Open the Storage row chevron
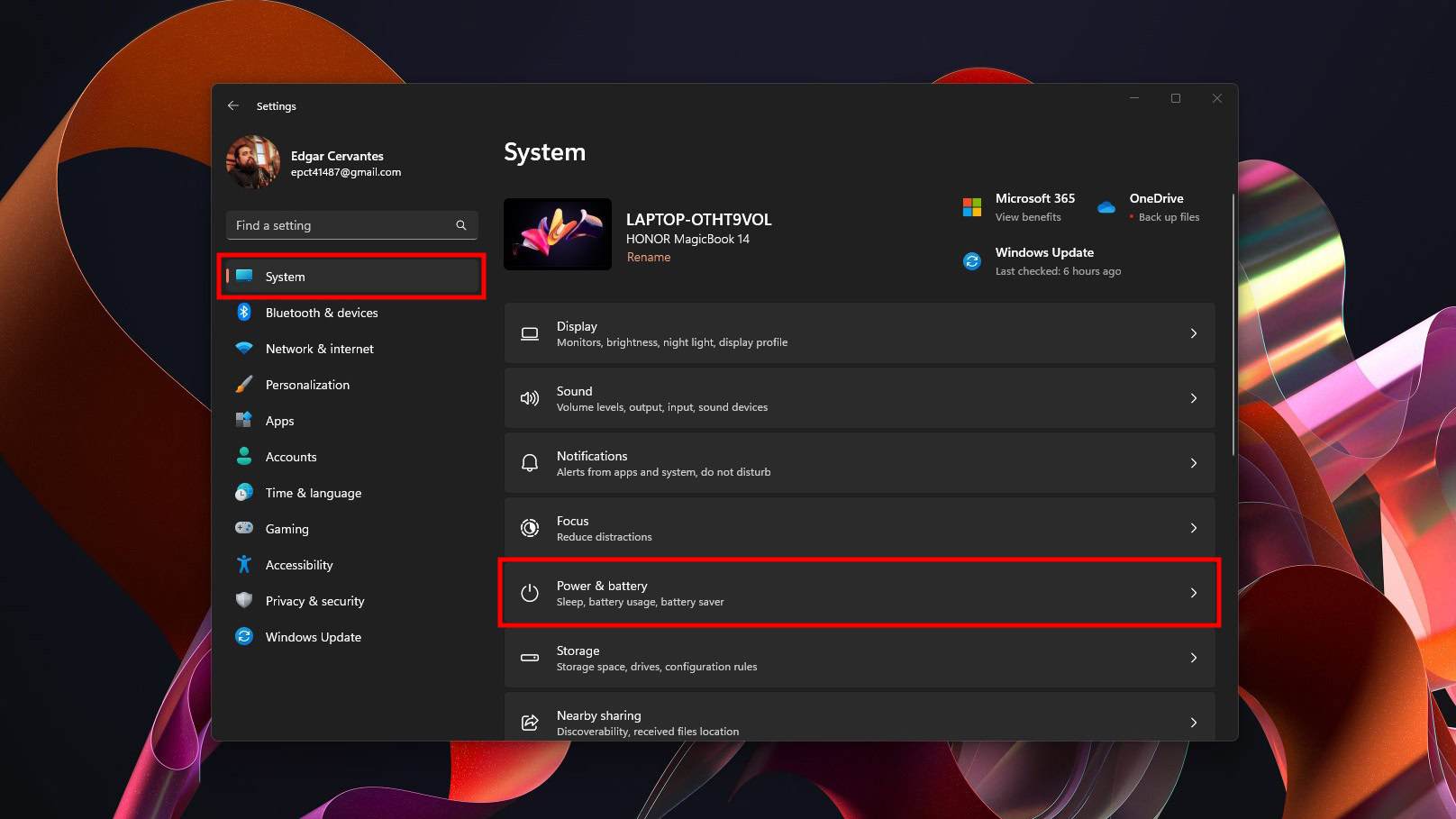Screen dimensions: 1456x819 pos(1193,658)
